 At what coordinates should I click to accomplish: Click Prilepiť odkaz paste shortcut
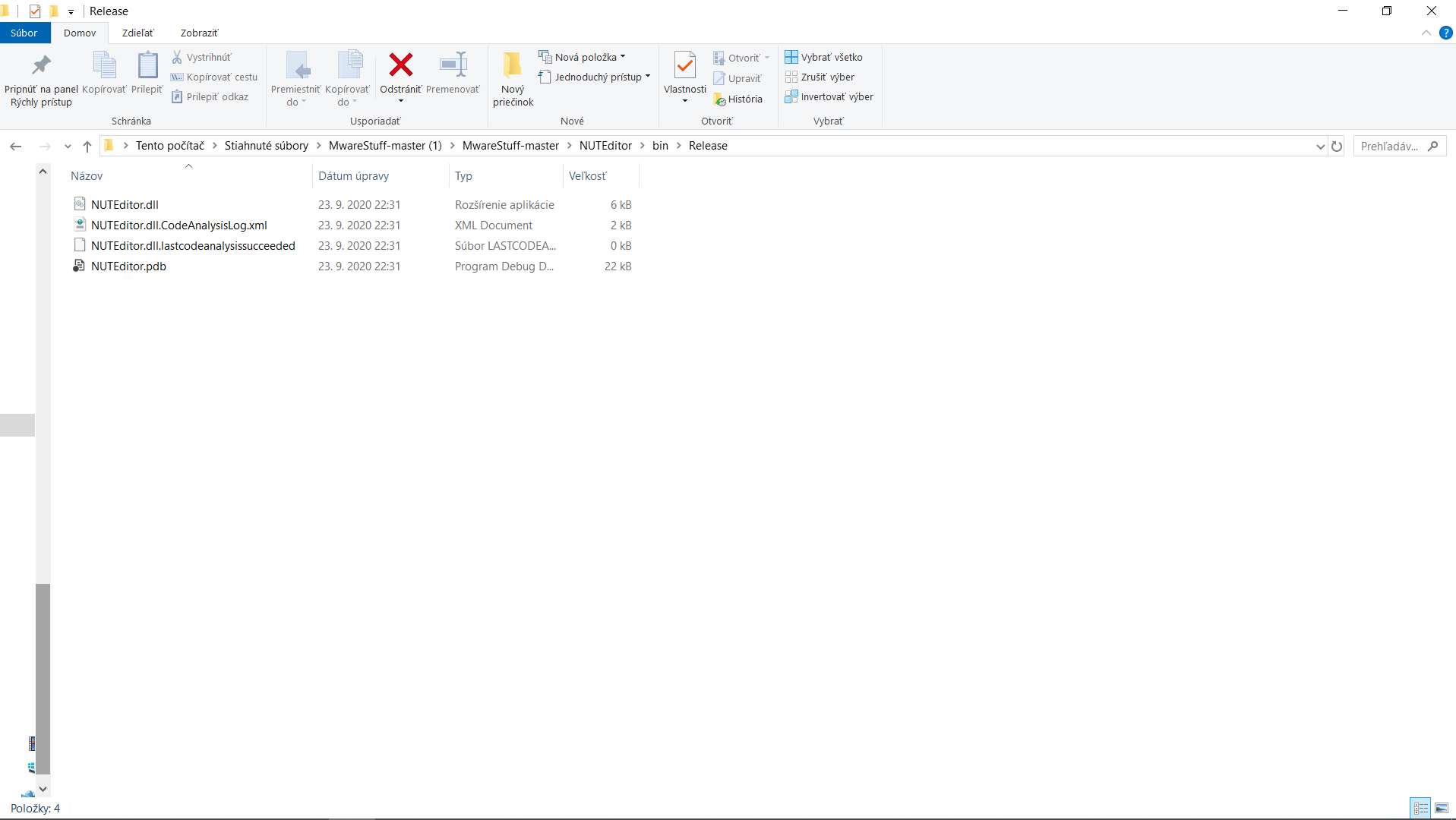click(210, 96)
